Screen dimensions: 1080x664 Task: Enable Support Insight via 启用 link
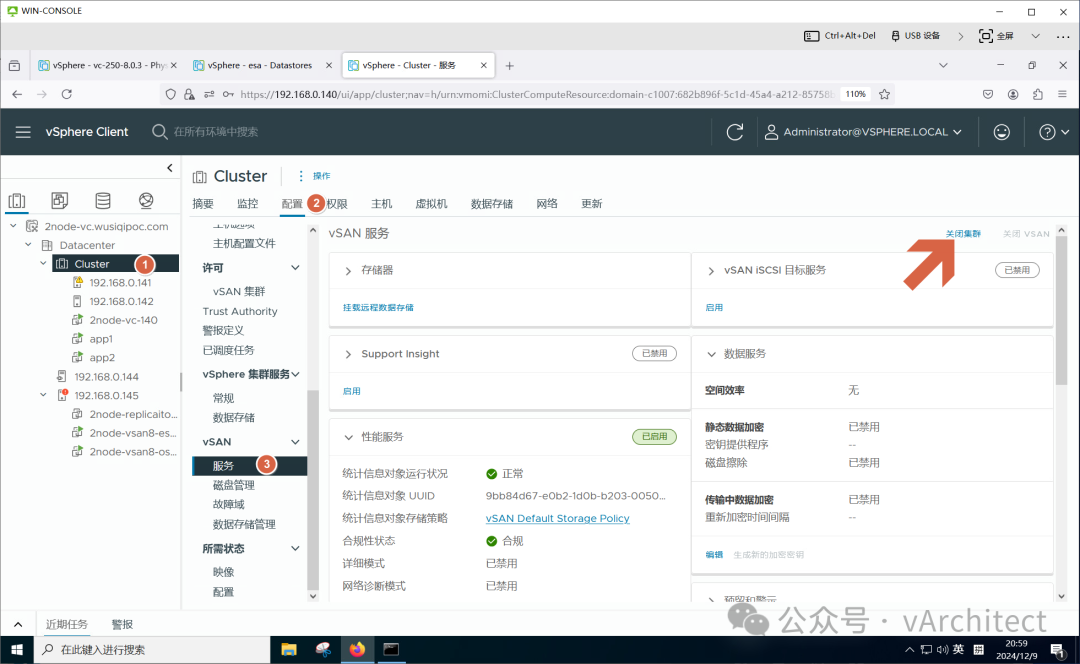(351, 391)
